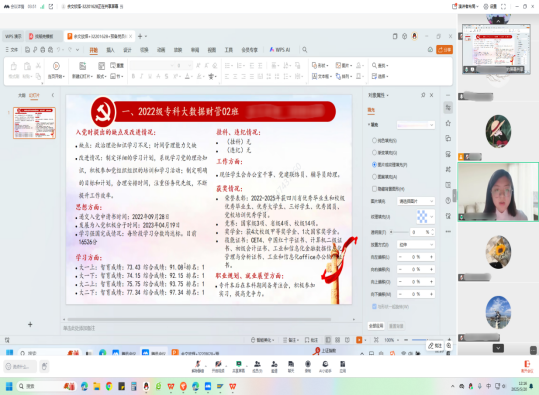Open the Design ribbon tab
The height and width of the screenshot is (395, 539).
click(x=127, y=50)
